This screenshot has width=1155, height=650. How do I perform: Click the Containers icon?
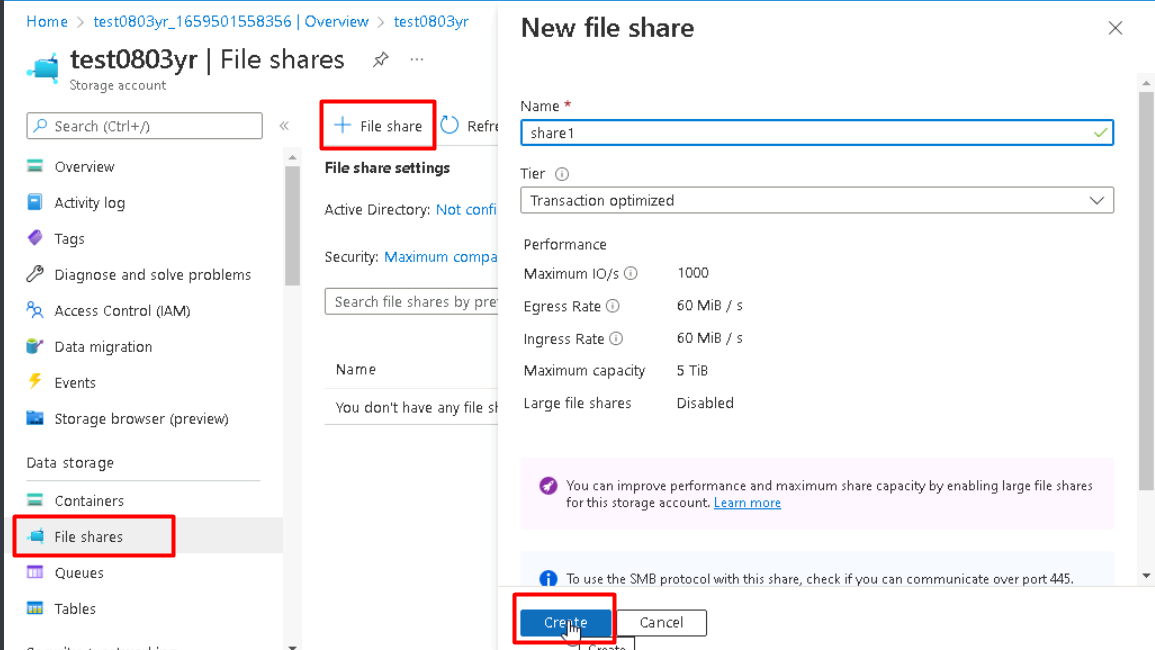(35, 500)
